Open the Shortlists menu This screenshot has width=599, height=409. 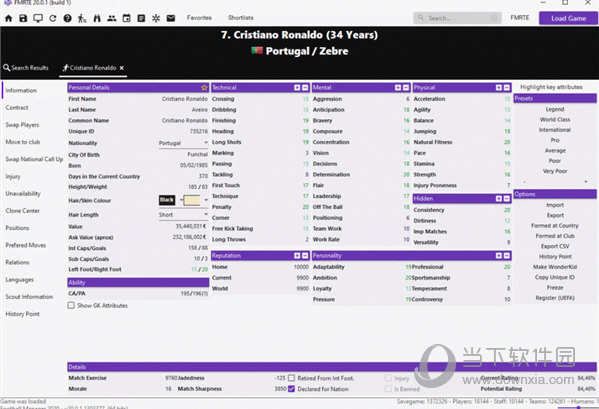click(241, 18)
